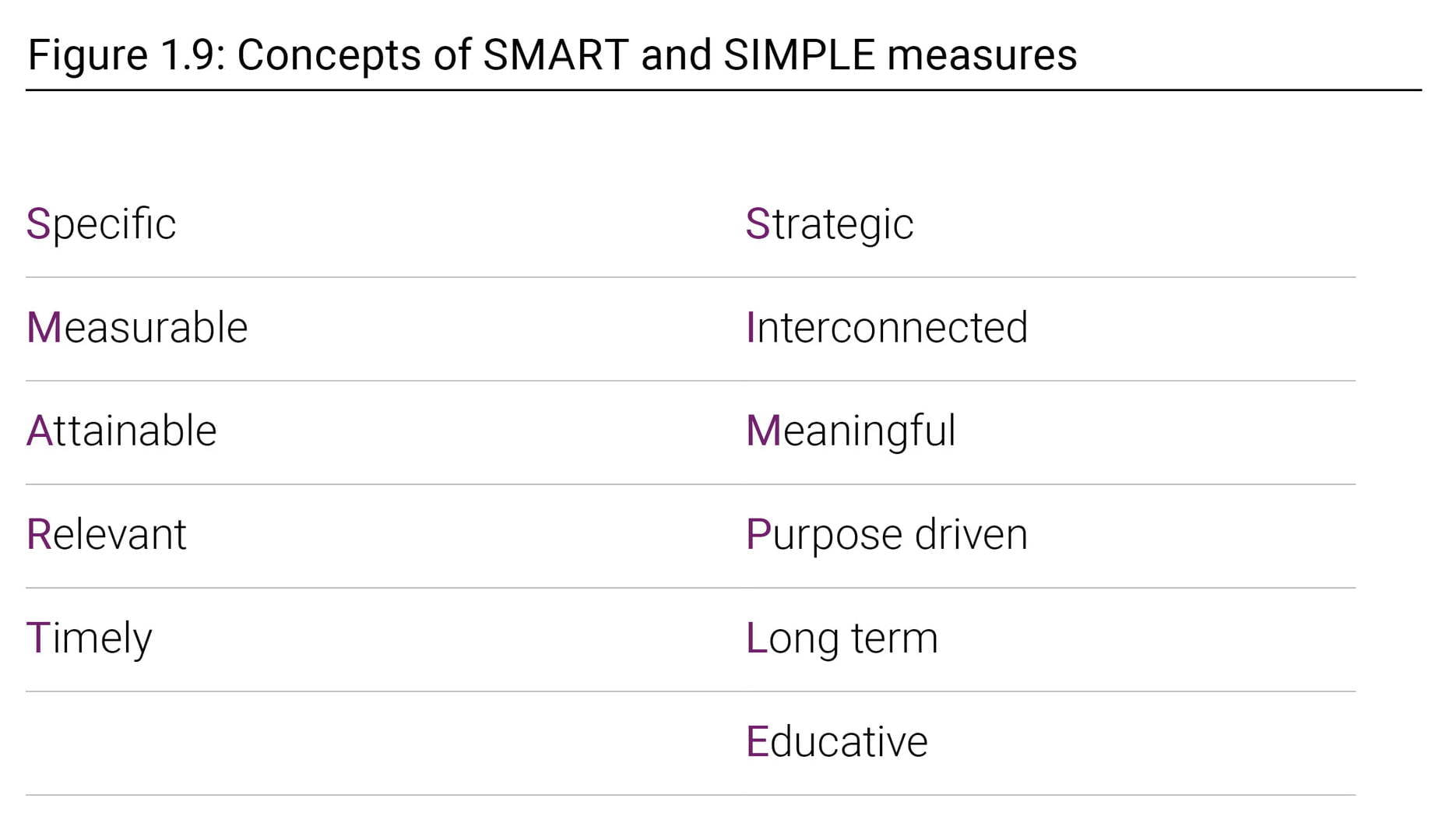
Task: Select the word 'Measurable'
Action: point(137,327)
